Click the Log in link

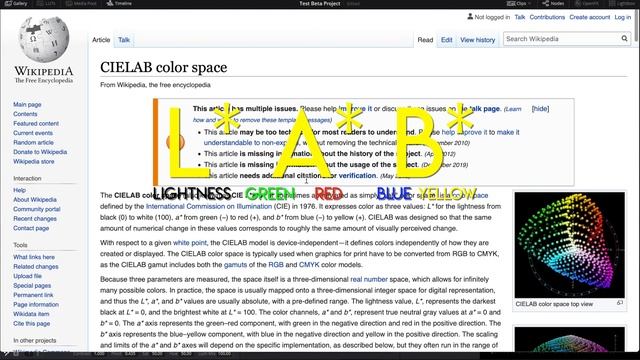[622, 17]
